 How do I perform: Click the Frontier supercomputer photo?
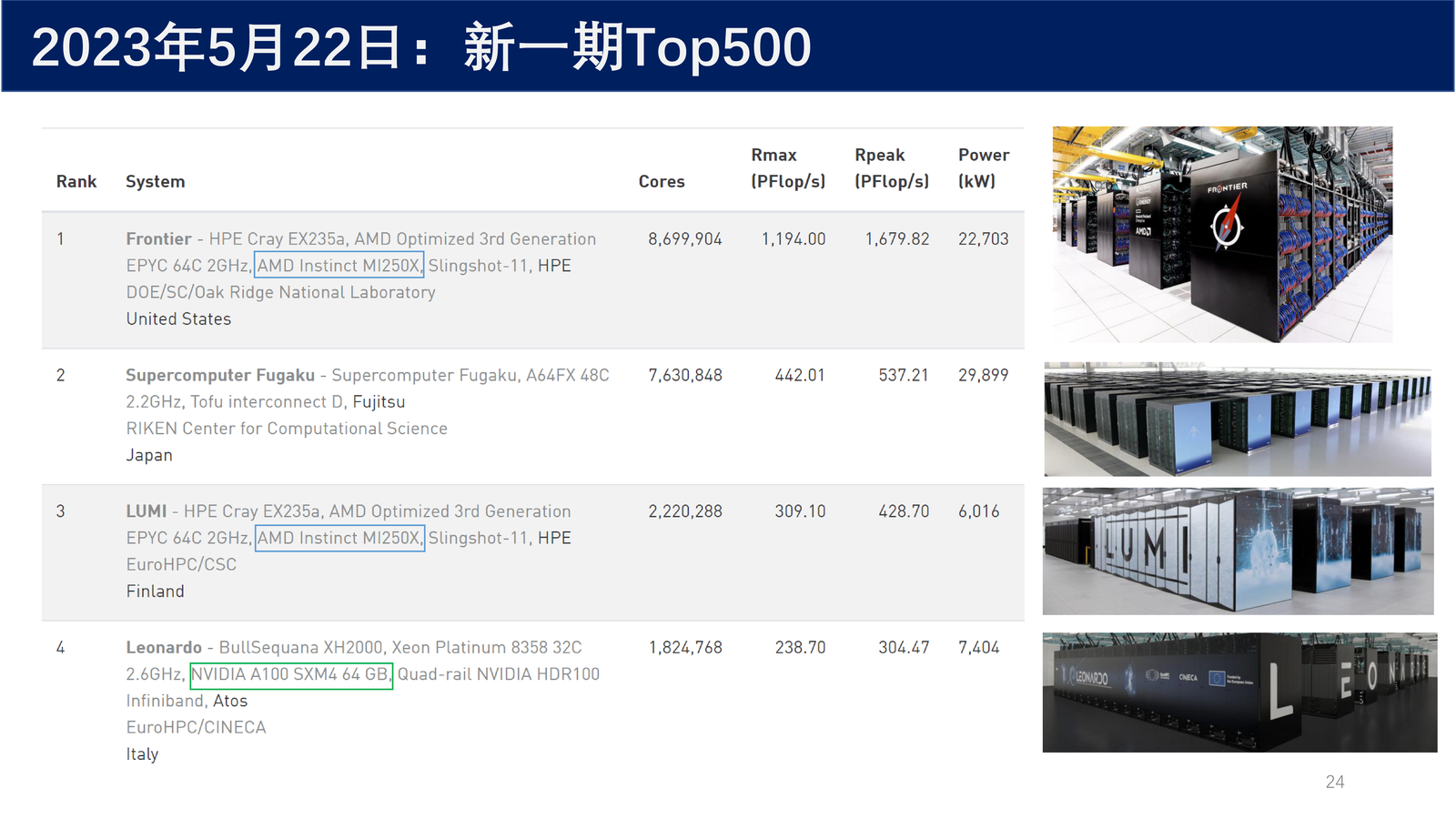tap(1222, 235)
